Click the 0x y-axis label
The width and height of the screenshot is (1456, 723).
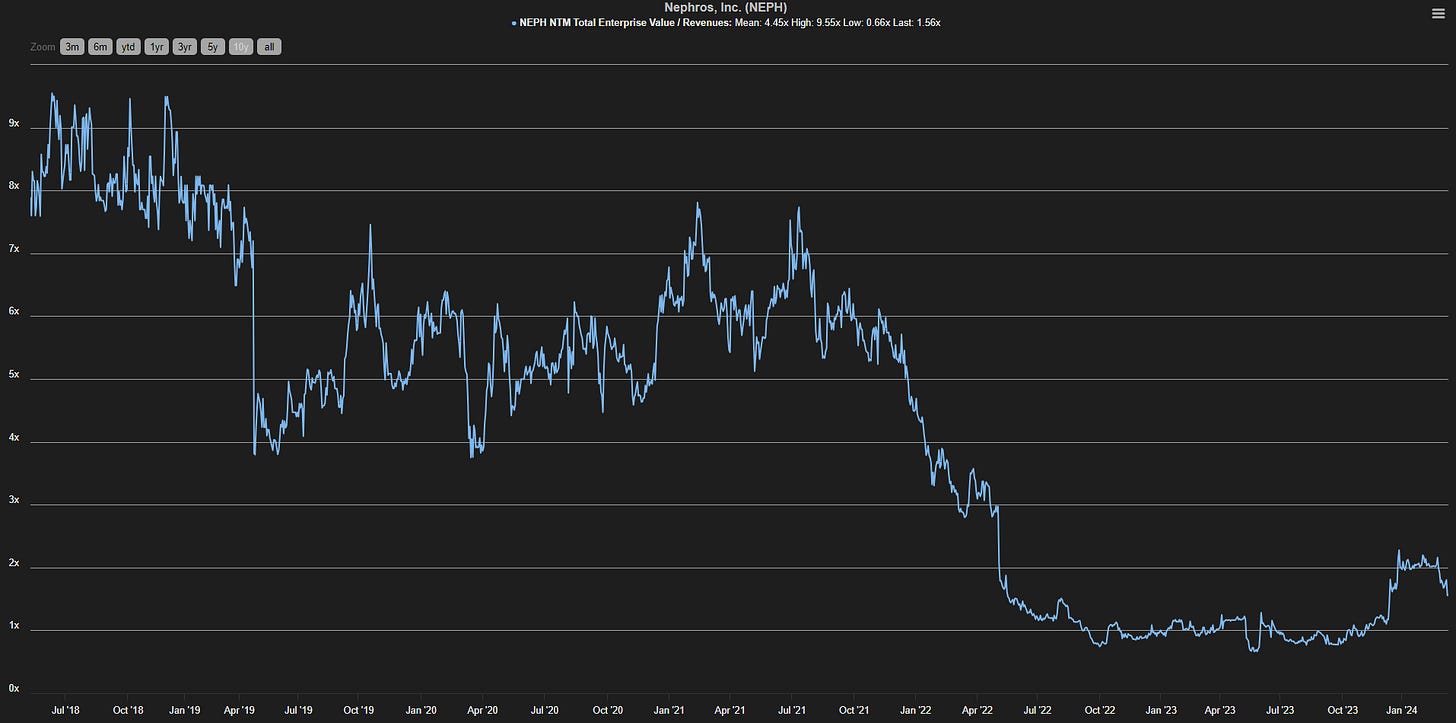(x=14, y=688)
